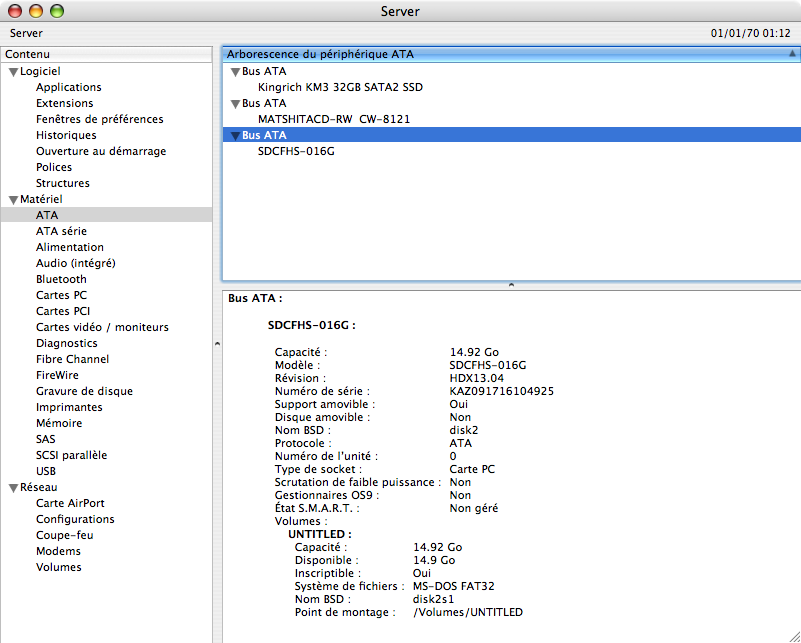Viewport: 801px width, 643px height.
Task: Collapse the Logiciel section triangle
Action: (13, 72)
